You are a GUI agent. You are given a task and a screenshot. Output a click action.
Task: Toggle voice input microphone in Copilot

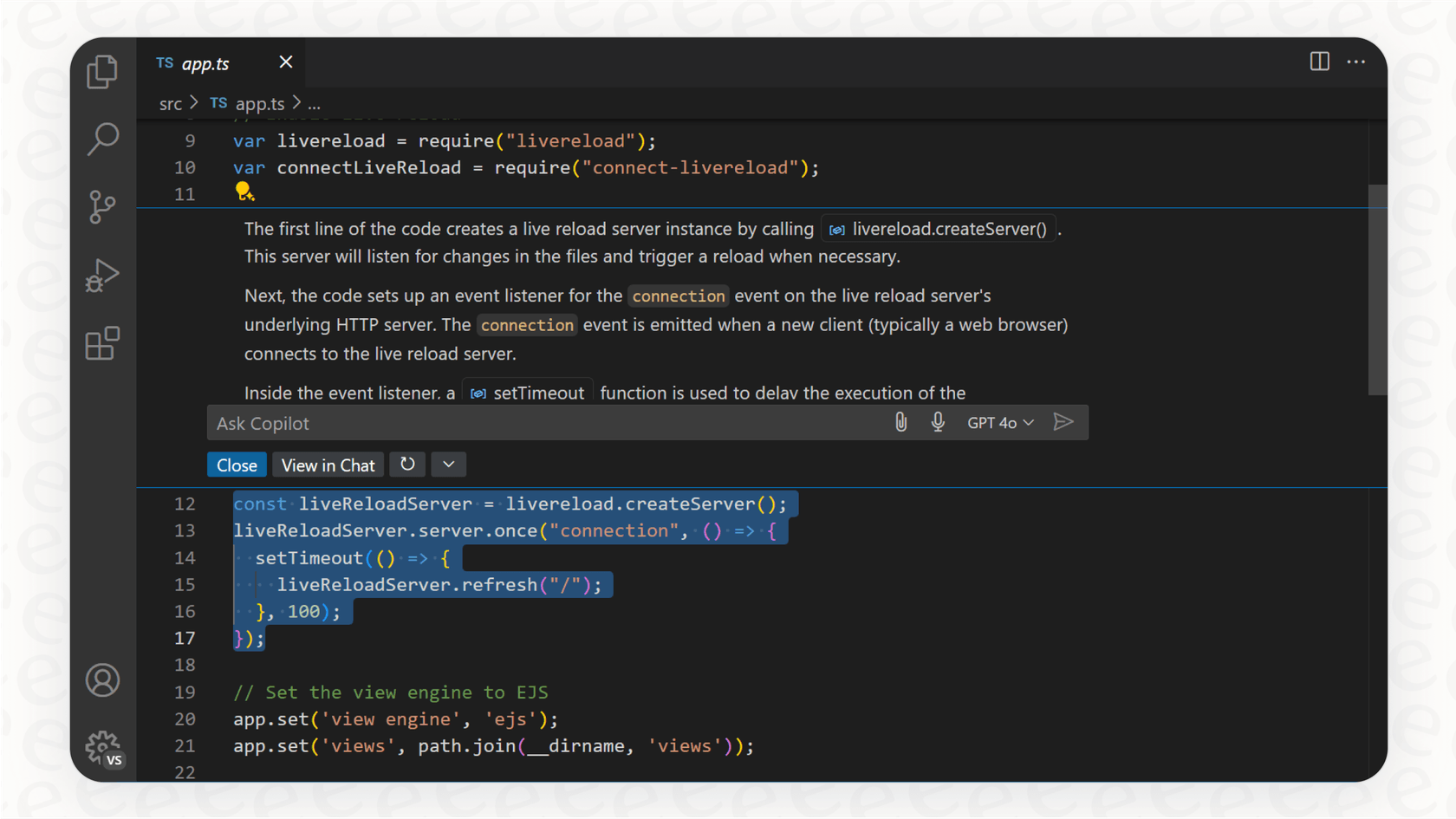[938, 422]
